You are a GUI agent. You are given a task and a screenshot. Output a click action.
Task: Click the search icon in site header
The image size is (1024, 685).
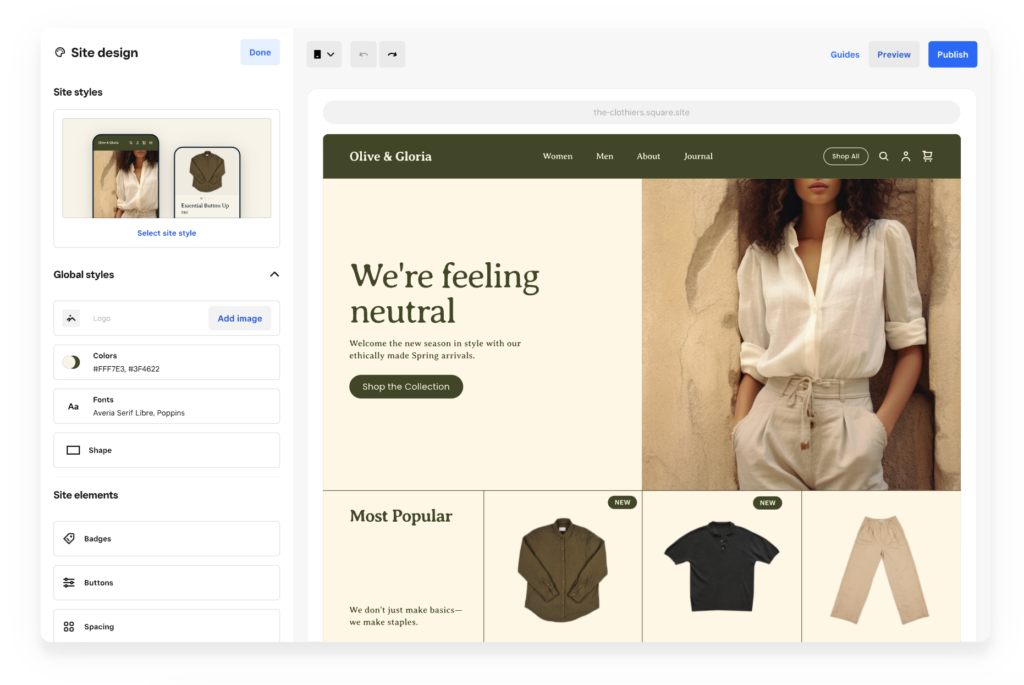point(883,156)
